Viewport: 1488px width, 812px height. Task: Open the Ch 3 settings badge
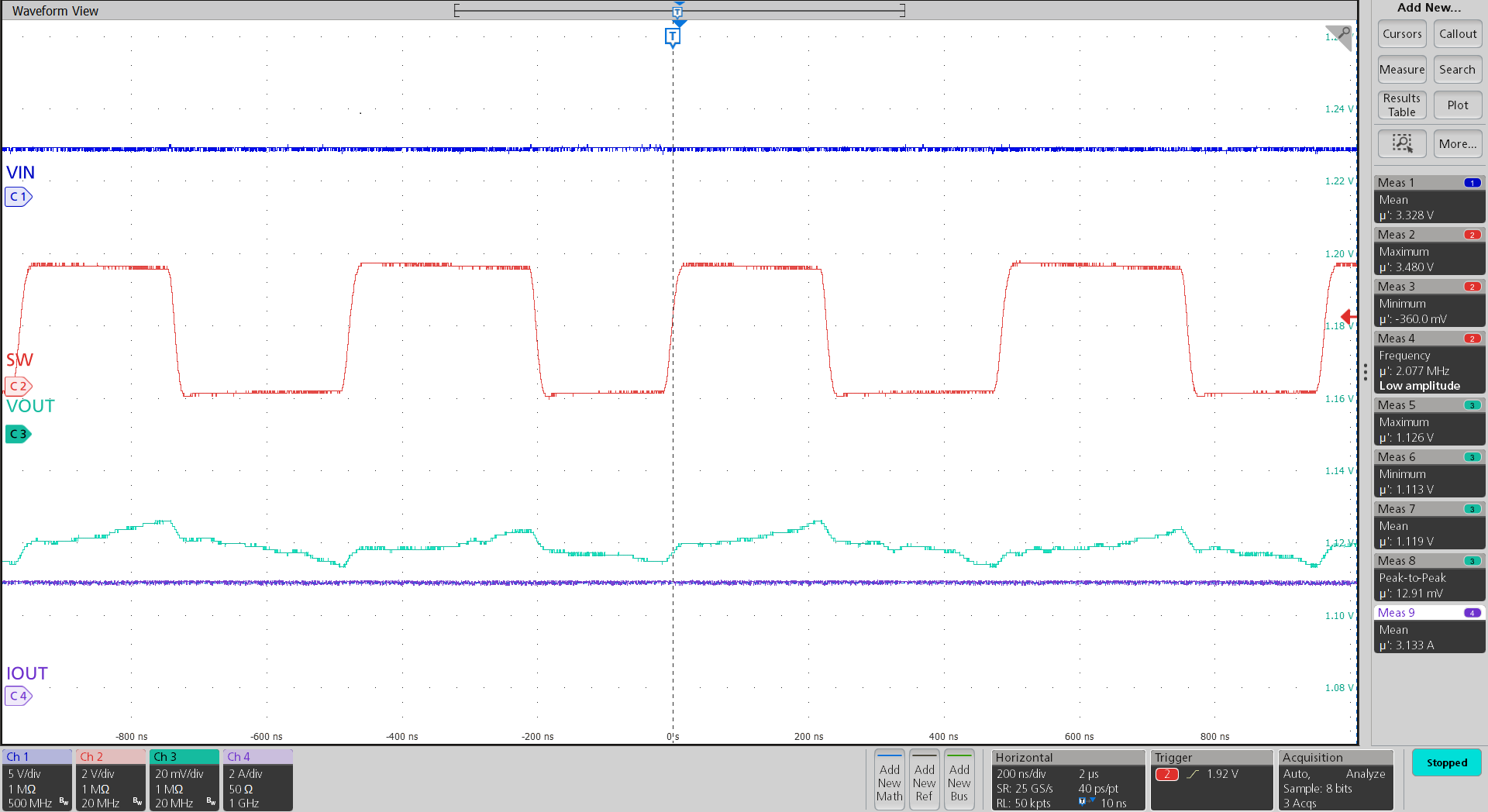(184, 780)
